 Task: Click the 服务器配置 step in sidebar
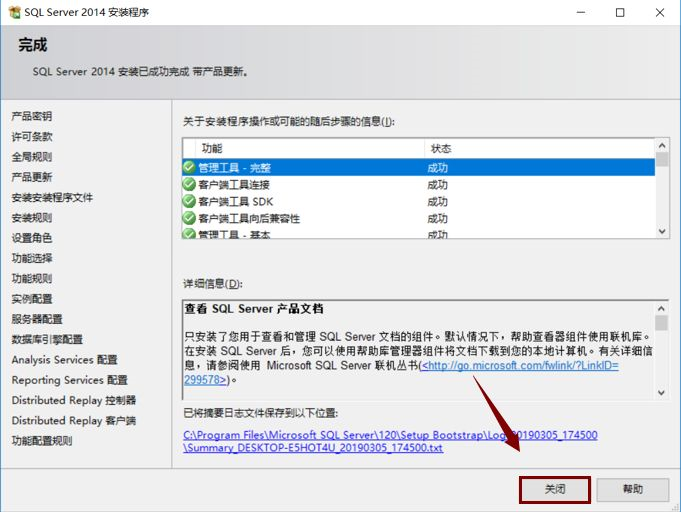[x=37, y=319]
